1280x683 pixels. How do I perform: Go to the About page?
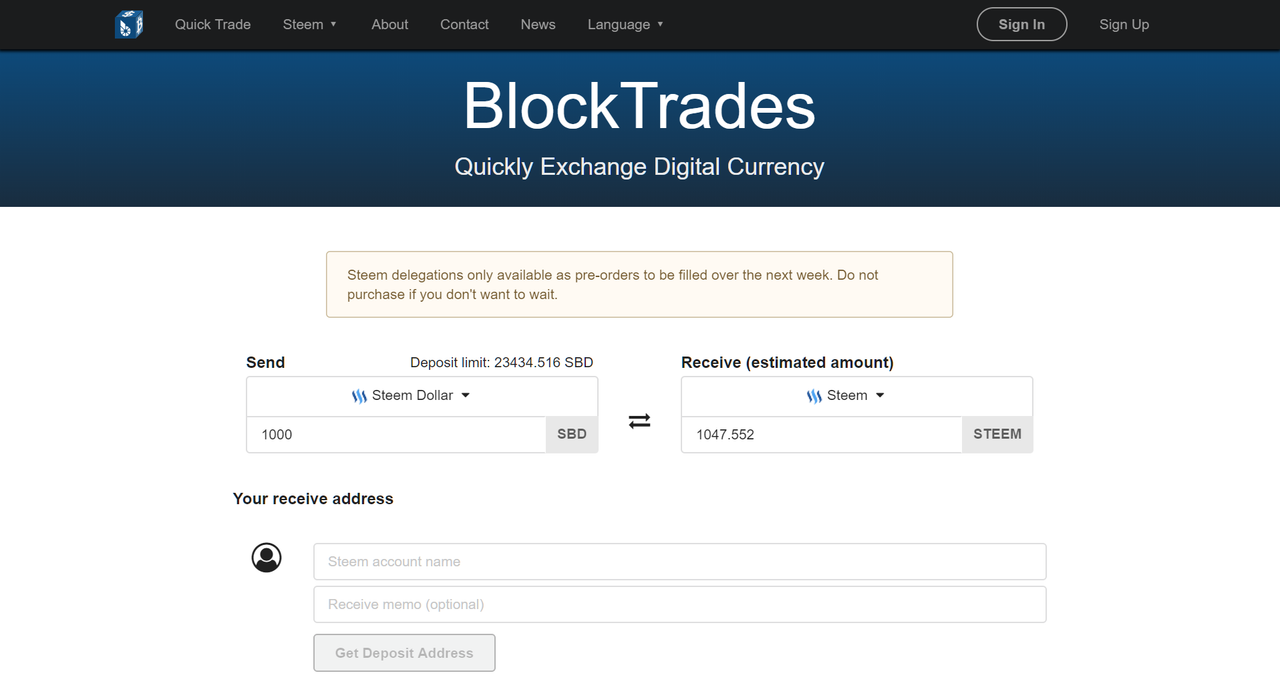click(390, 24)
